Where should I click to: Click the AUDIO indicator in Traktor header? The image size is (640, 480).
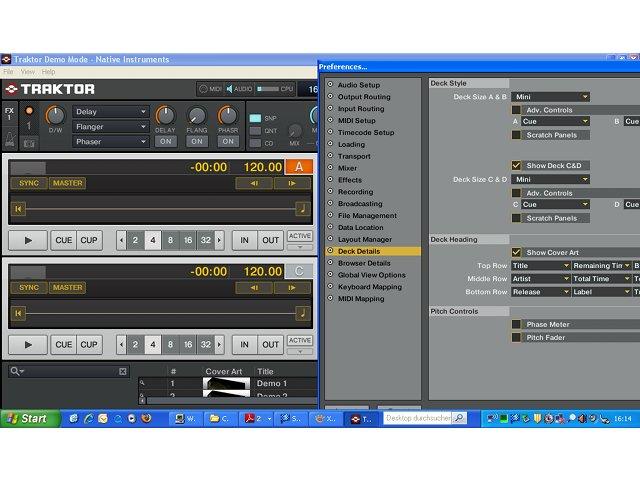coord(239,89)
